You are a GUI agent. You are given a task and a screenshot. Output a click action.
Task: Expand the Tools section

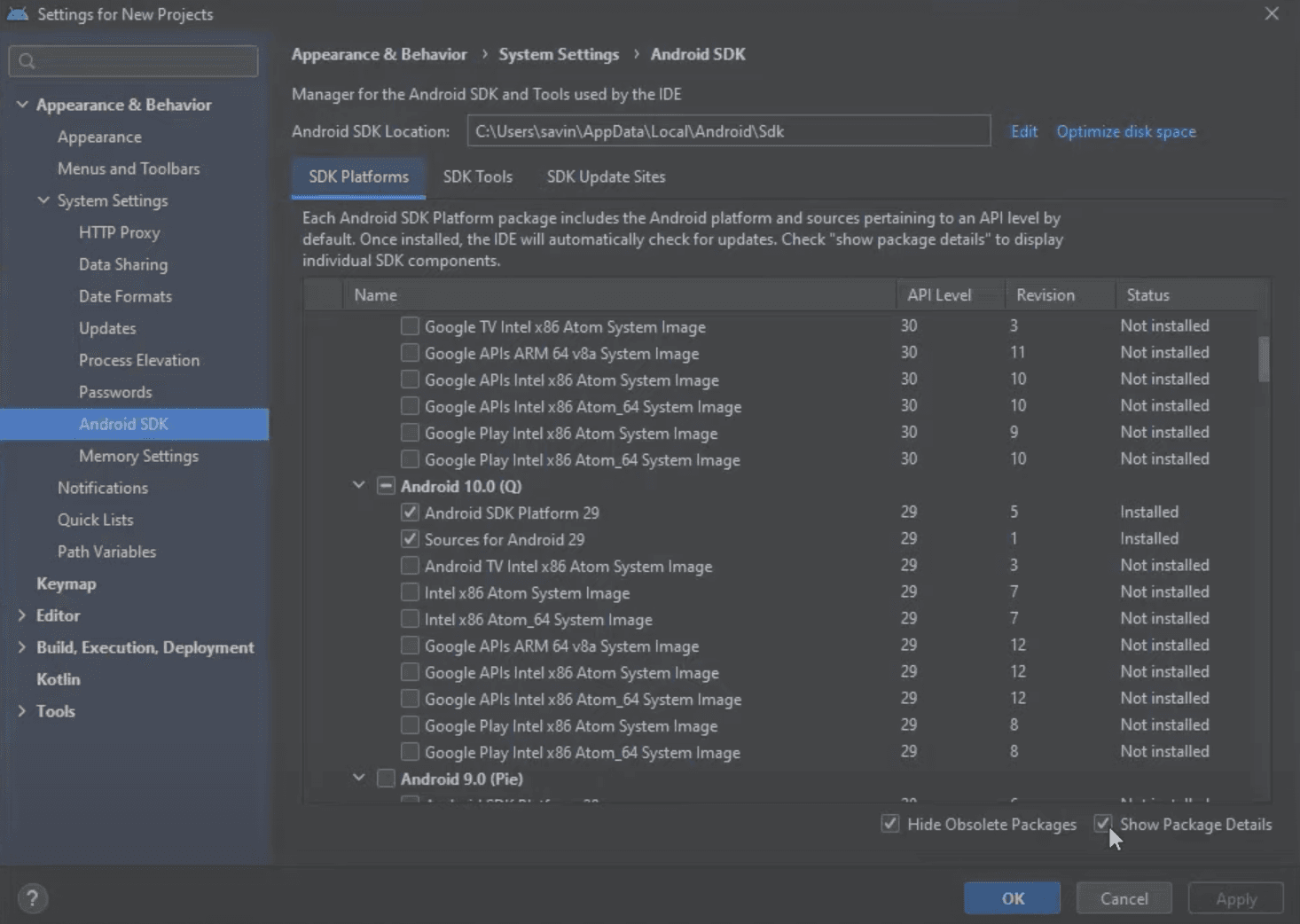[22, 710]
